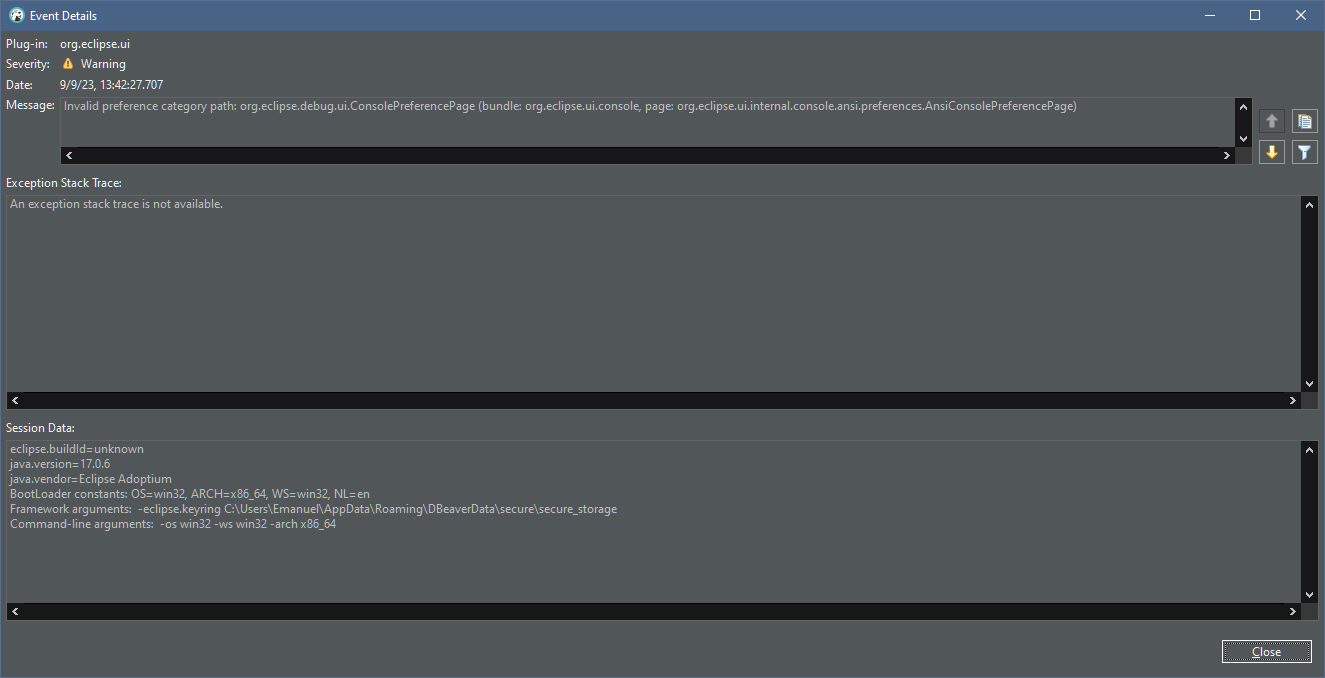Click the eclipse.buildId=unknown session line
This screenshot has width=1325, height=678.
coord(76,448)
